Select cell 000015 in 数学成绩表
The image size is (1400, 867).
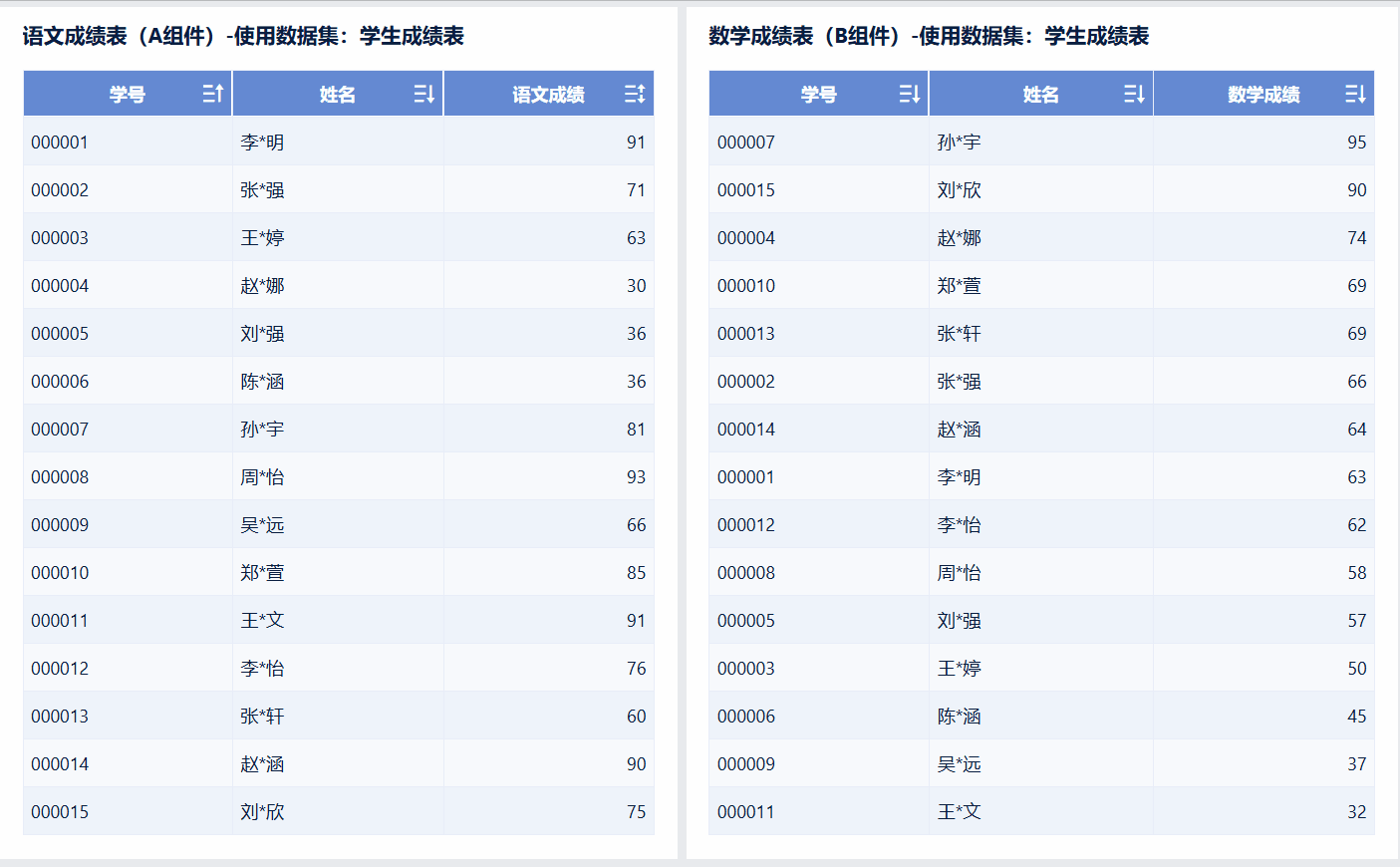tap(818, 190)
